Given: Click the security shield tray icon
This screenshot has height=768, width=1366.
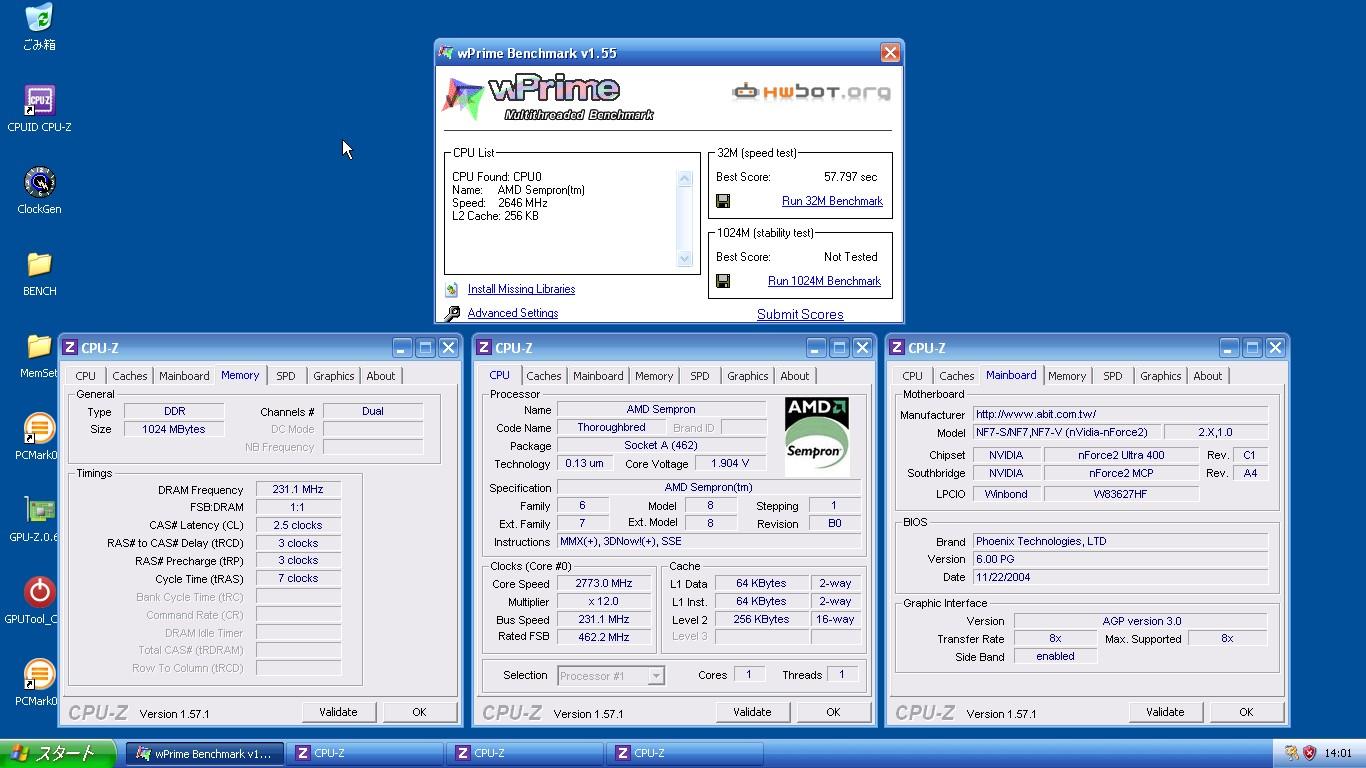Looking at the screenshot, I should (x=1309, y=753).
